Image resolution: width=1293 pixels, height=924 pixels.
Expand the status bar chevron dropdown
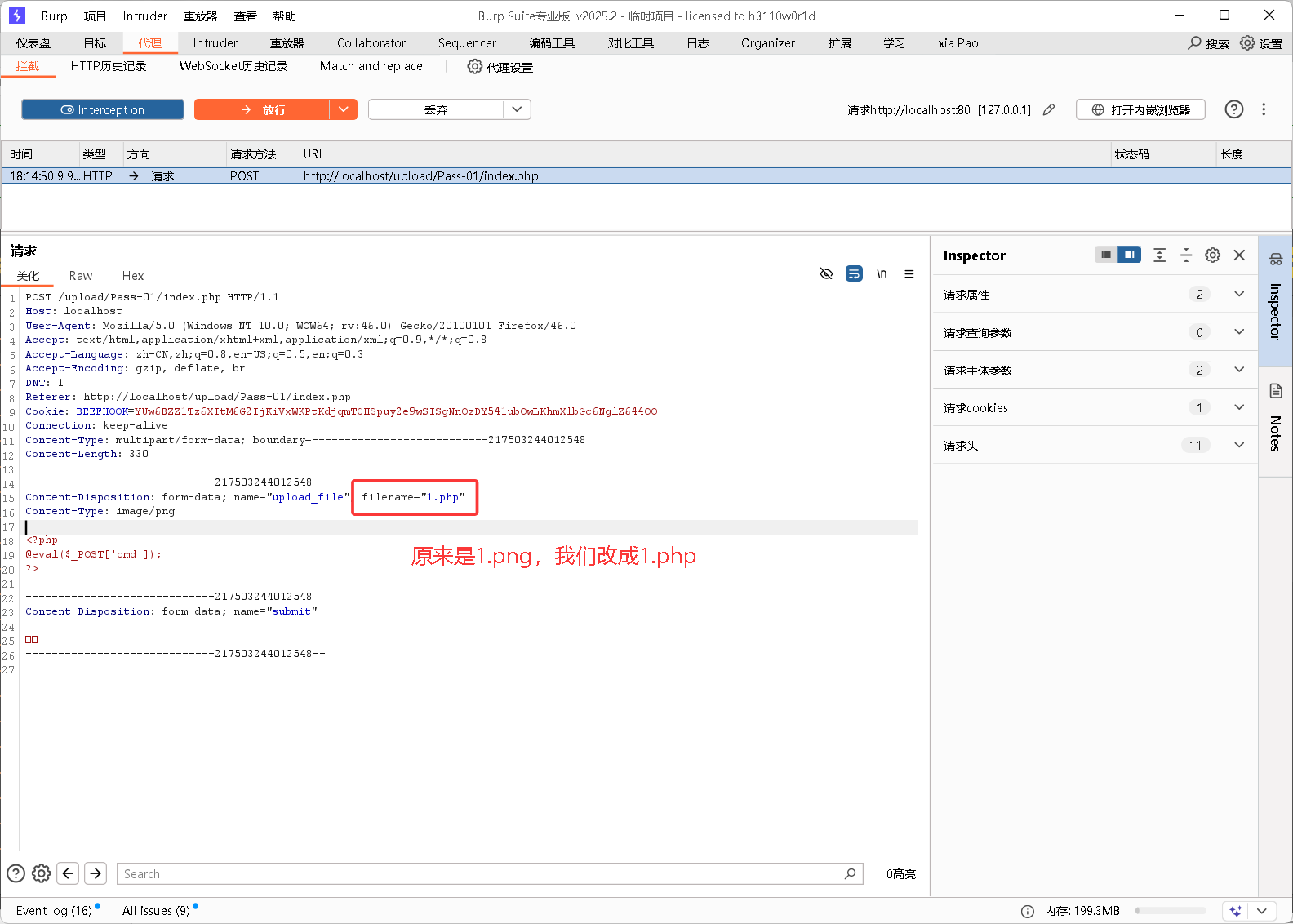tap(1262, 911)
